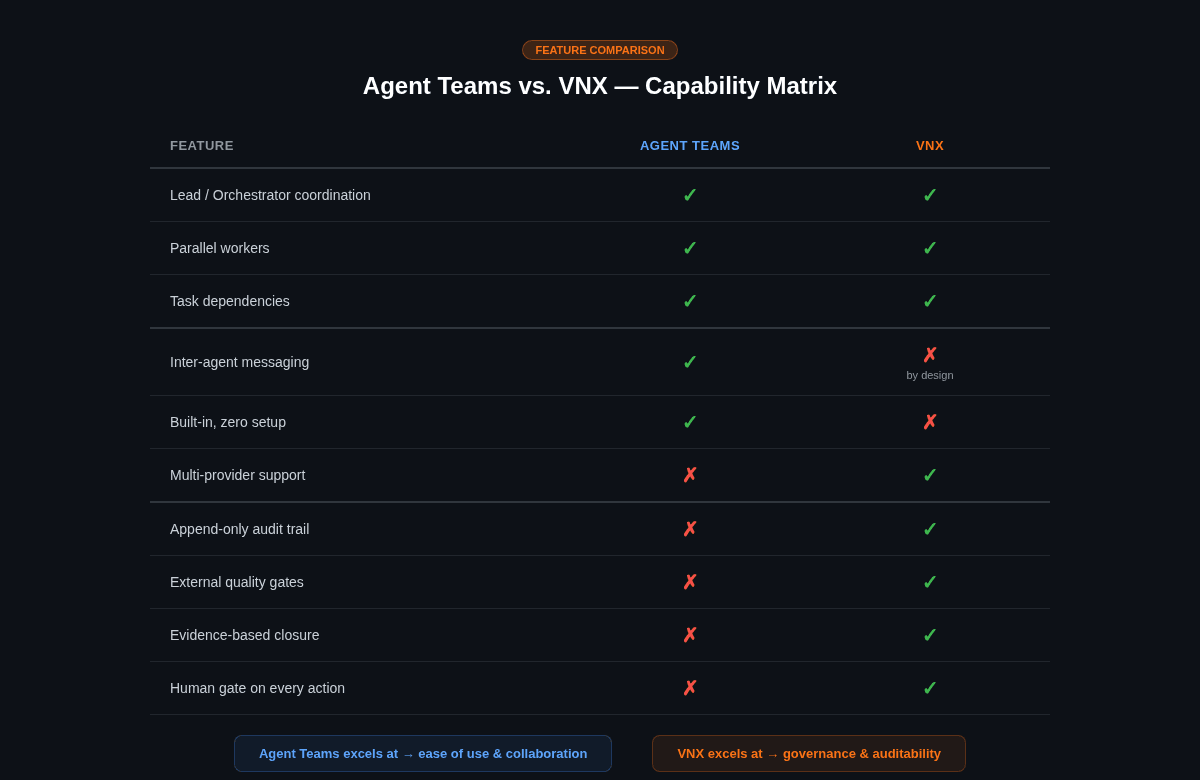1200x780 pixels.
Task: Select the checkmark for Parallel workers under Agent Teams
Action: coord(690,248)
